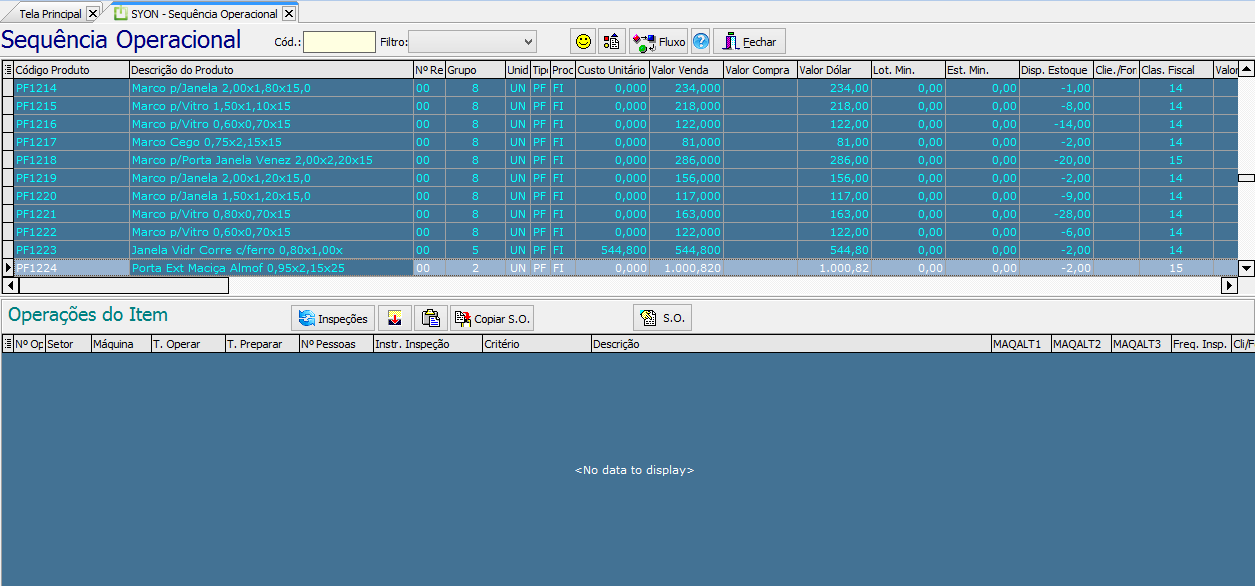Close the Sequência Operacional tab

click(289, 14)
